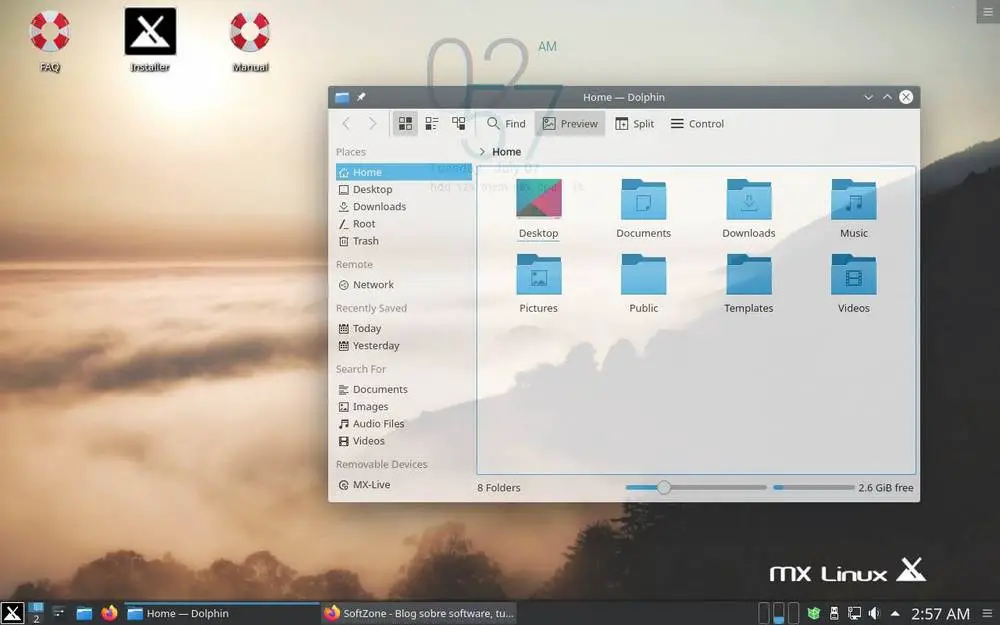Open MX application launcher menu

click(12, 613)
